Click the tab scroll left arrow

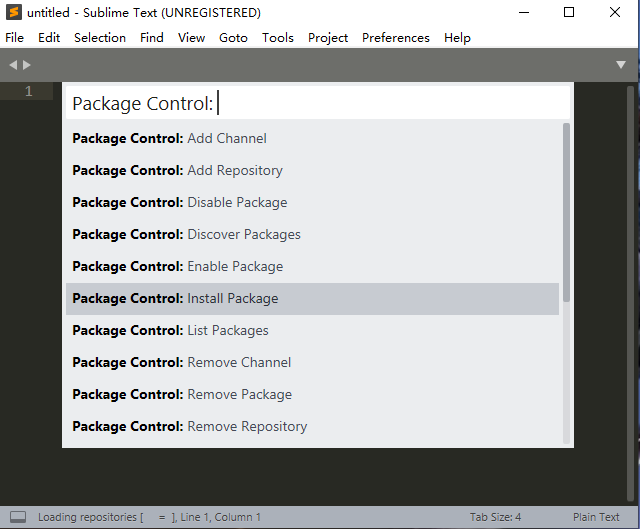13,65
